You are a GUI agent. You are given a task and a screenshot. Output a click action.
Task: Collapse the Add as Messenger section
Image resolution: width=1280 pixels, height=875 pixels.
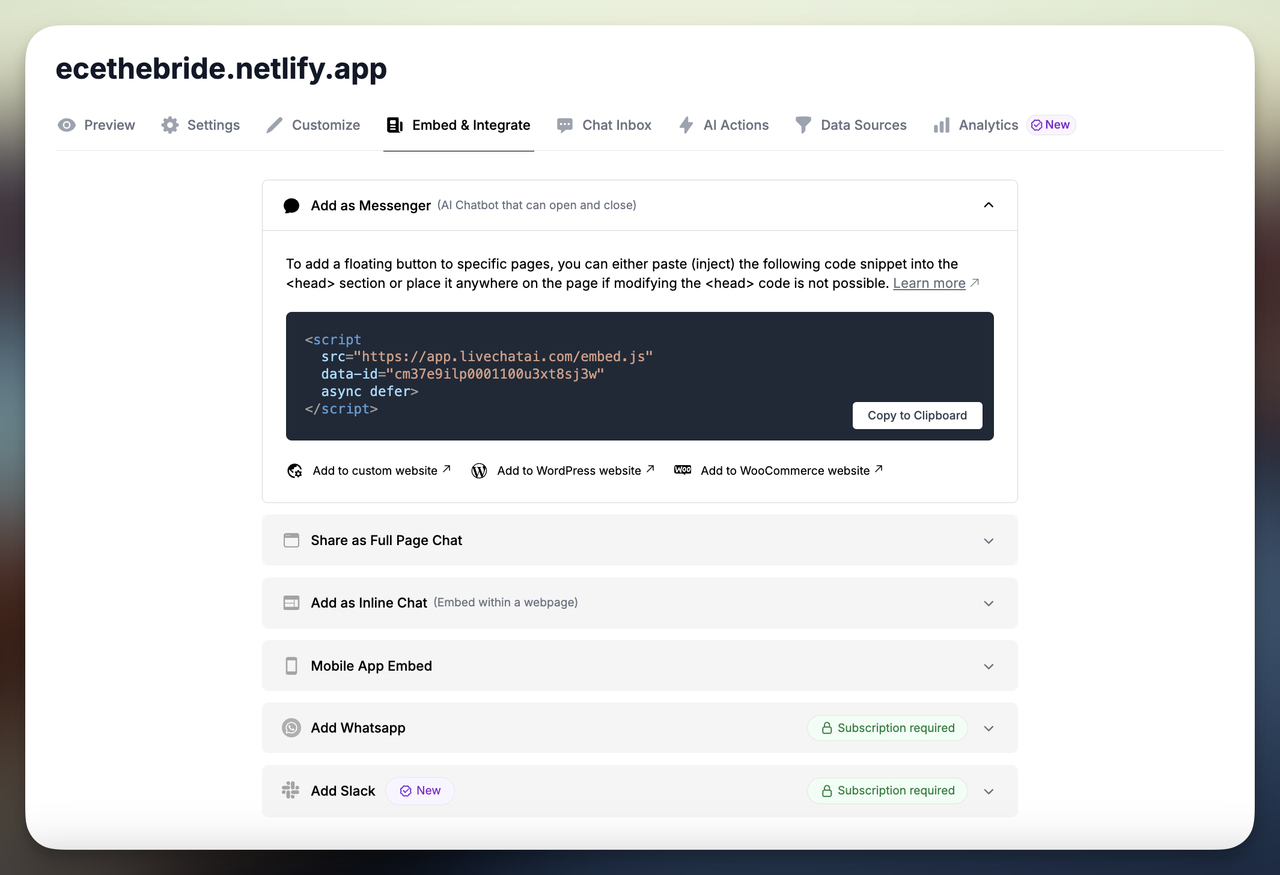(988, 205)
